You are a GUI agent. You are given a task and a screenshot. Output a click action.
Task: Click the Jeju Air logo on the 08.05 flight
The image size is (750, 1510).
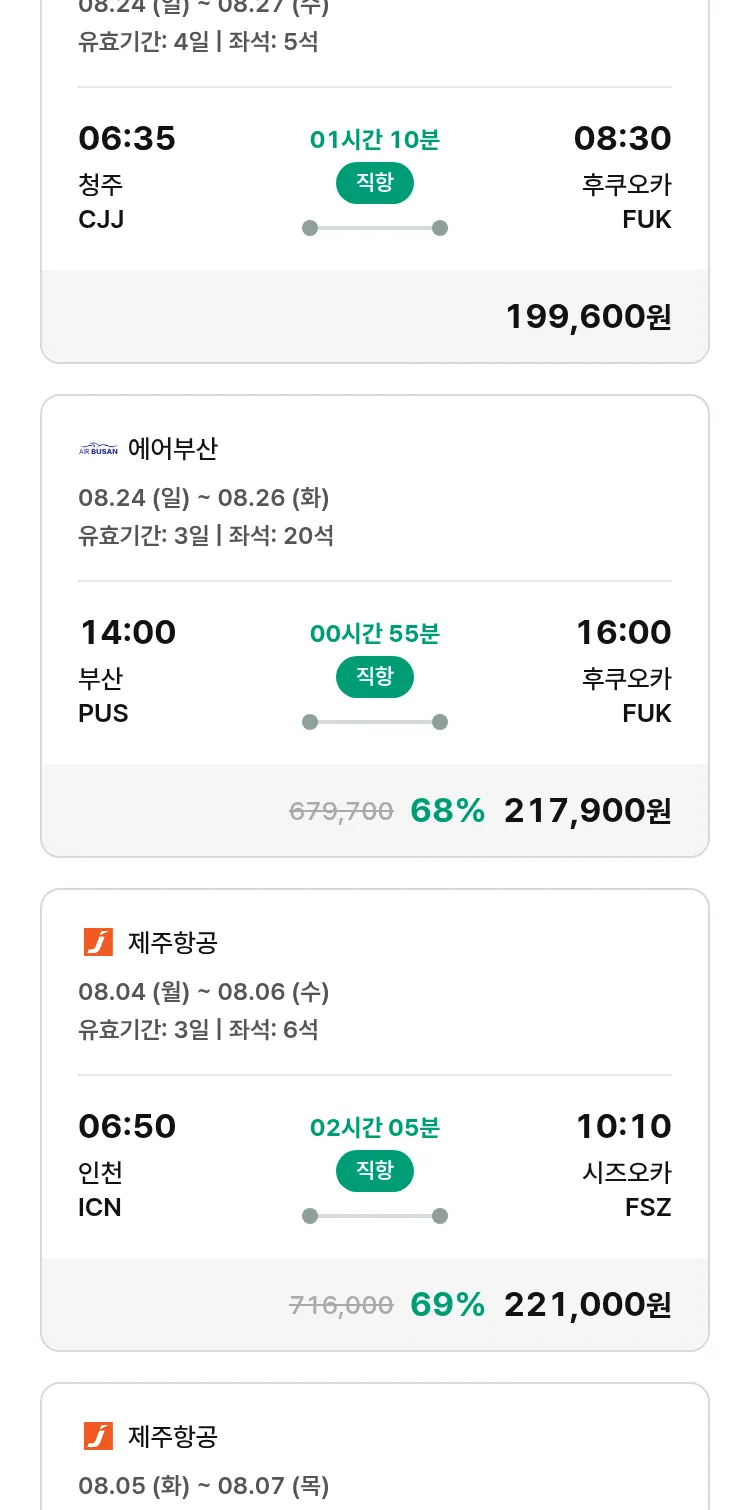98,1436
